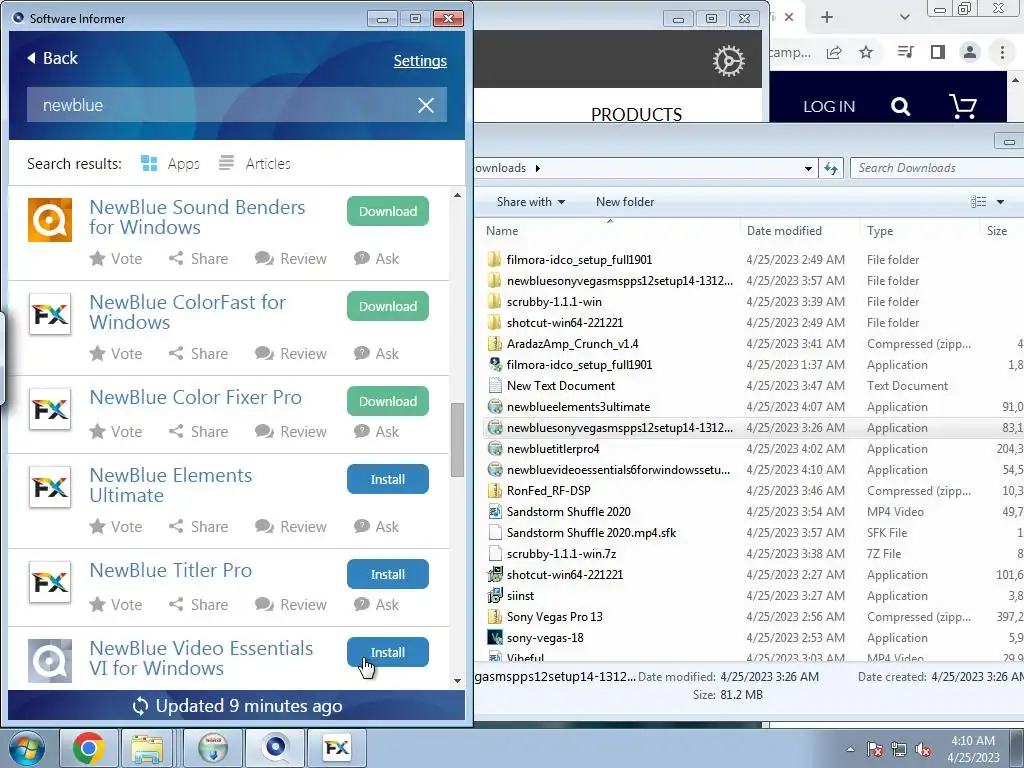1024x768 pixels.
Task: Select the newblueelements3ultimate file
Action: pyautogui.click(x=578, y=407)
